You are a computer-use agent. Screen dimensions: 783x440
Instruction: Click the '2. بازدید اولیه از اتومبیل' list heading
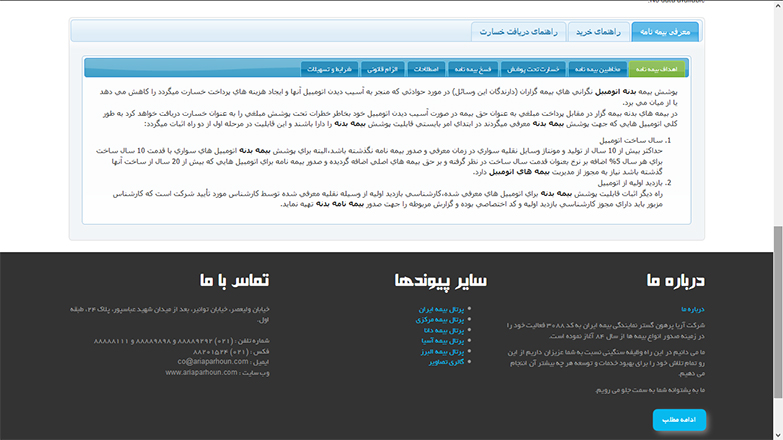634,183
